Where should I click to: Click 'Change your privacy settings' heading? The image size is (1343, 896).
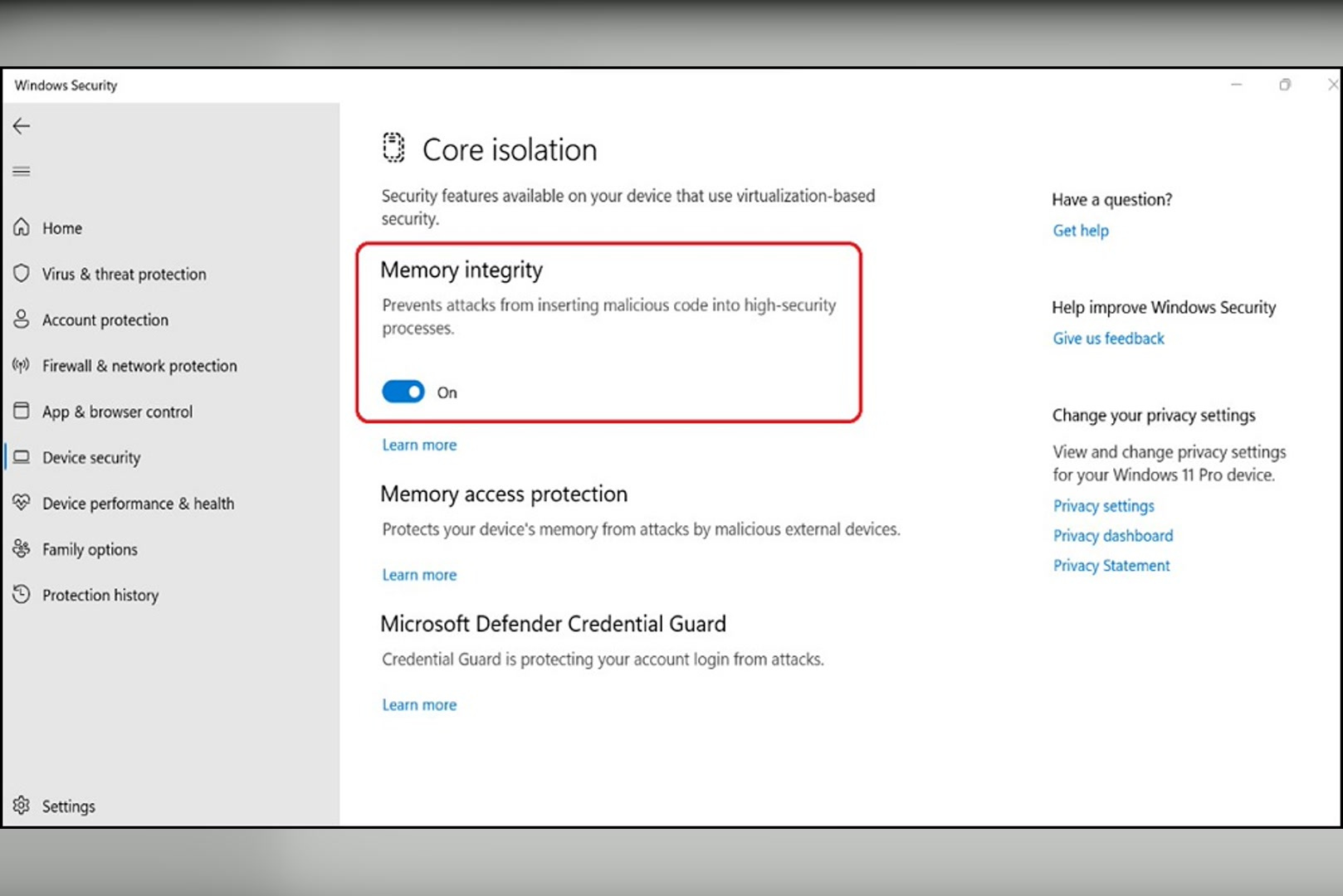(1154, 416)
